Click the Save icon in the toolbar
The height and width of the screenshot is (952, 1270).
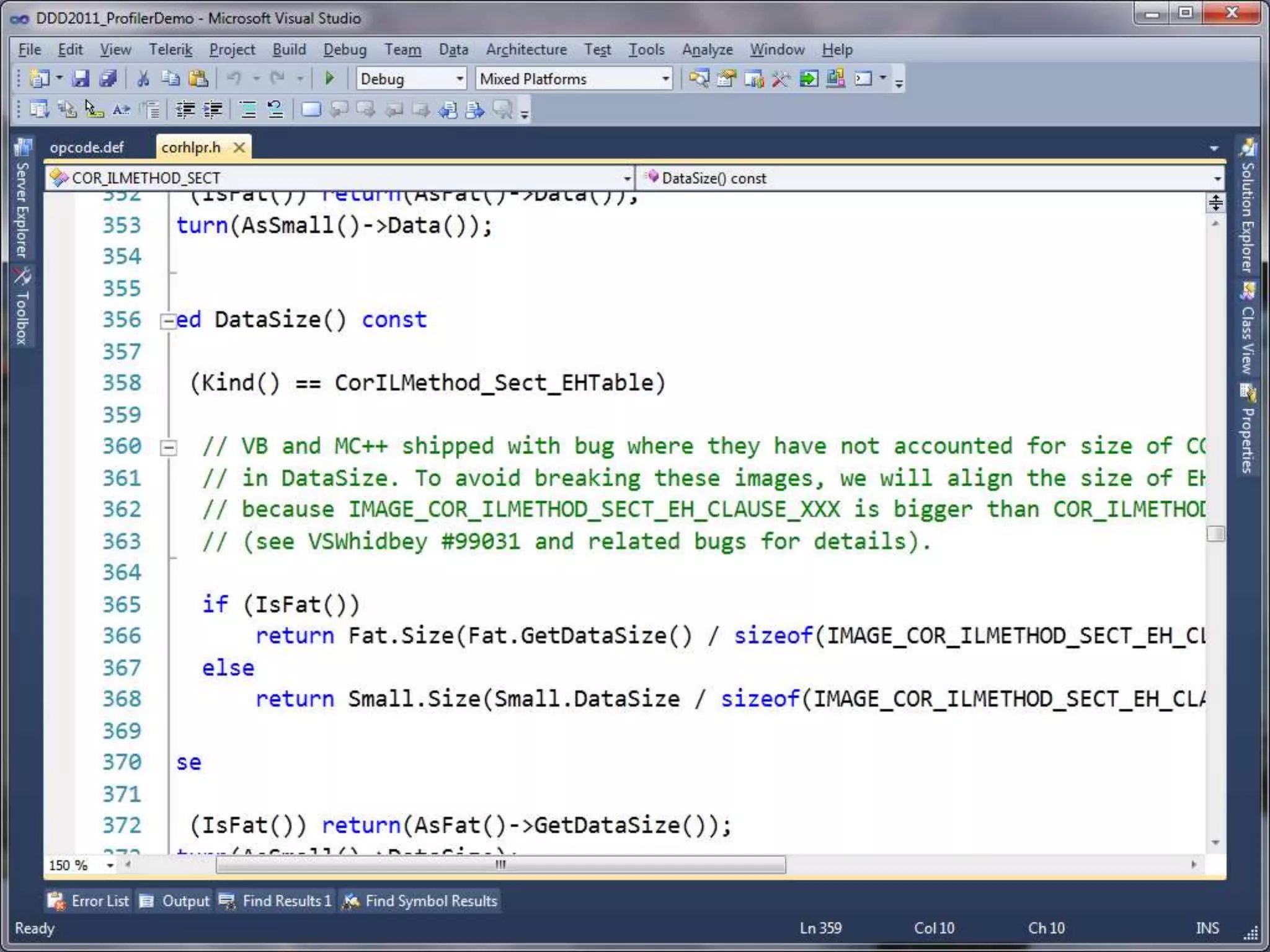pyautogui.click(x=81, y=79)
